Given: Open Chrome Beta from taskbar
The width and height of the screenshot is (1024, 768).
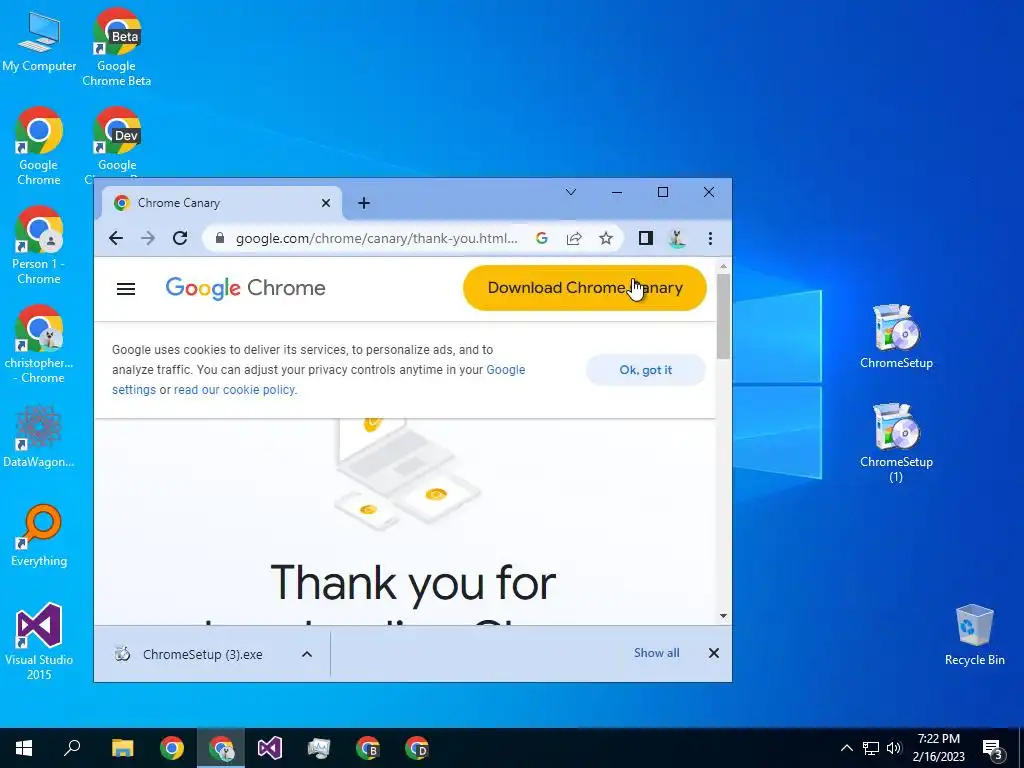Looking at the screenshot, I should click(368, 748).
